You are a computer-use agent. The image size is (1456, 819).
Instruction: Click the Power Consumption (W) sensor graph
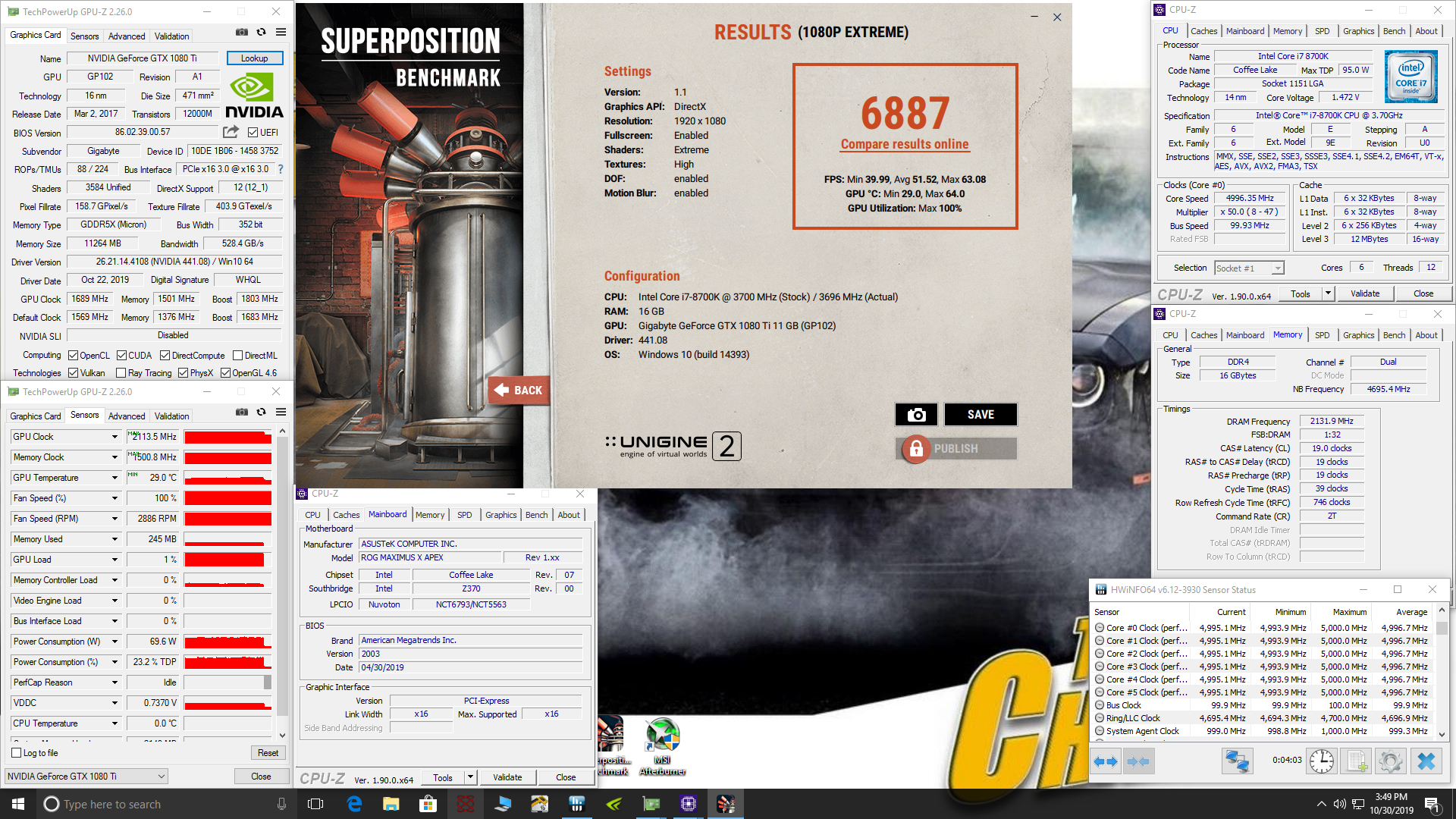[227, 642]
